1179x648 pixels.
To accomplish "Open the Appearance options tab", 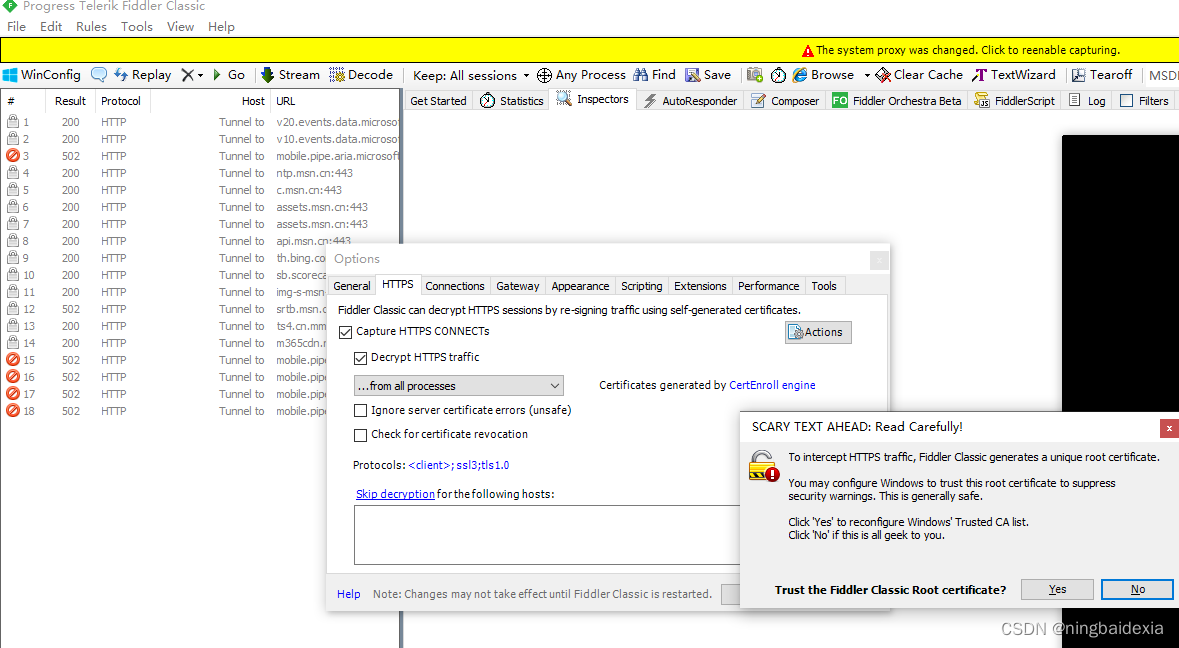I will point(580,286).
